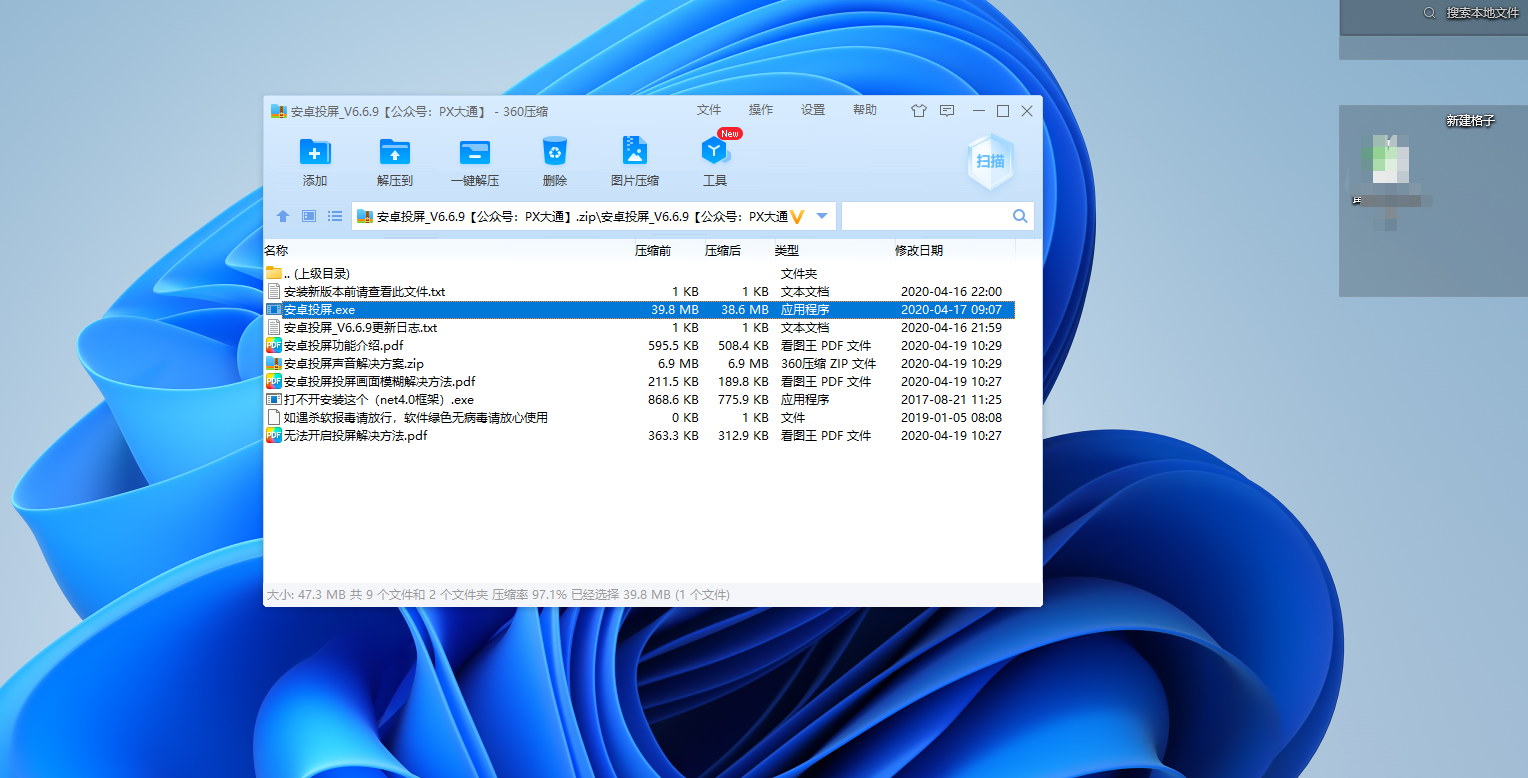
Task: Go up one level with the up arrow
Action: click(283, 216)
